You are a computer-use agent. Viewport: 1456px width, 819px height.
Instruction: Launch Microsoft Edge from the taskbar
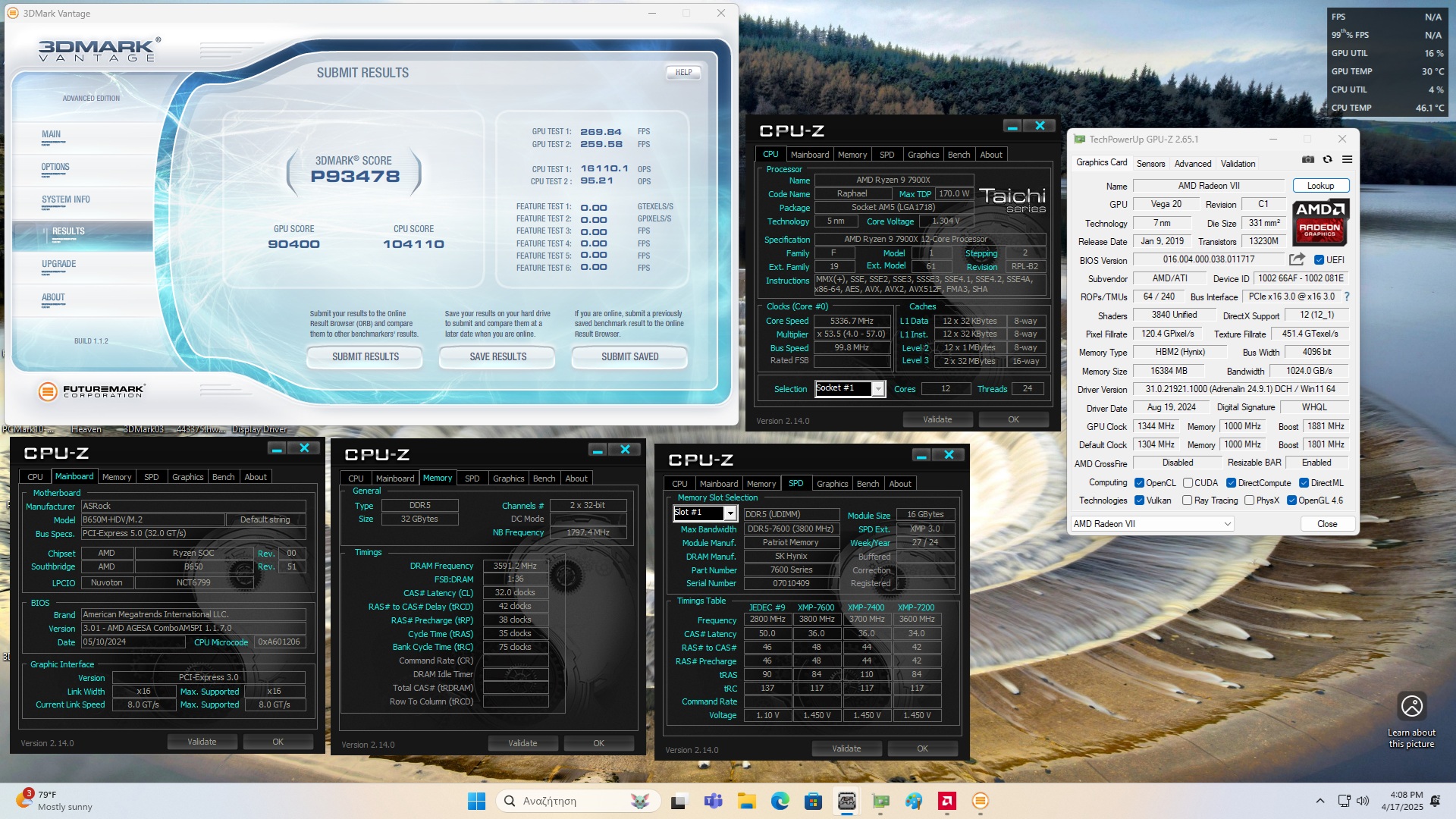[780, 801]
